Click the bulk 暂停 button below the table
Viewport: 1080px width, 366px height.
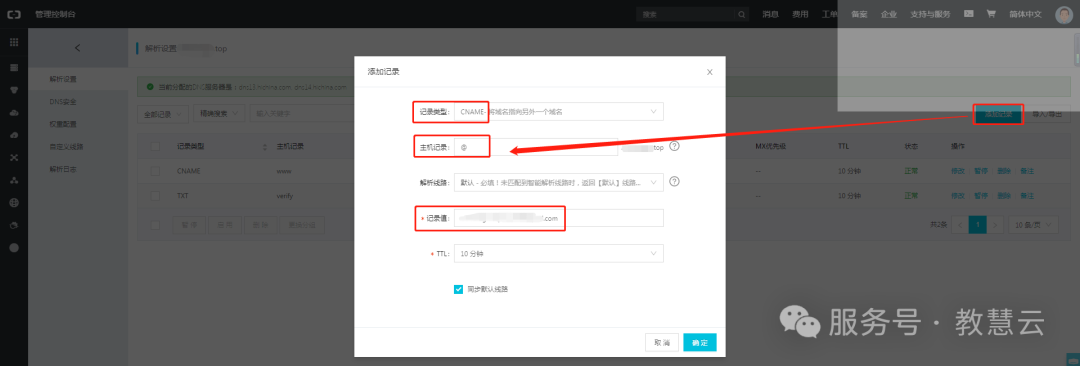[189, 225]
